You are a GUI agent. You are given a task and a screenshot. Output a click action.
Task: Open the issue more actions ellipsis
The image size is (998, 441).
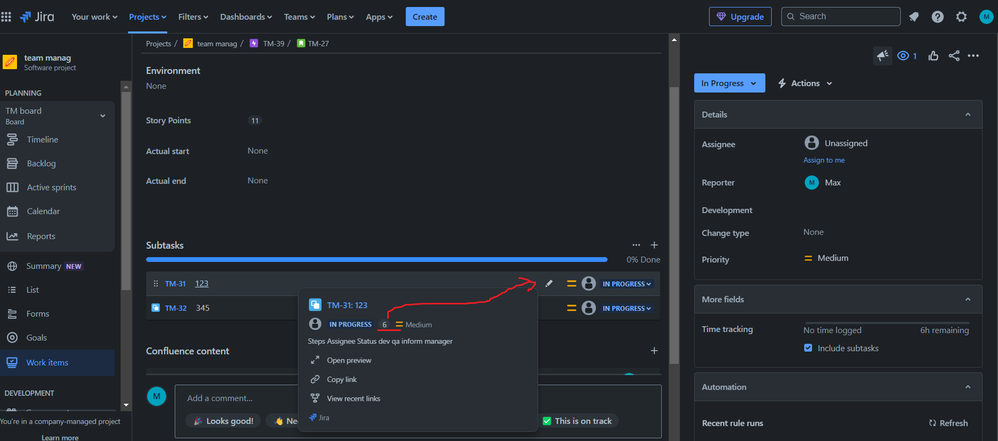[973, 56]
